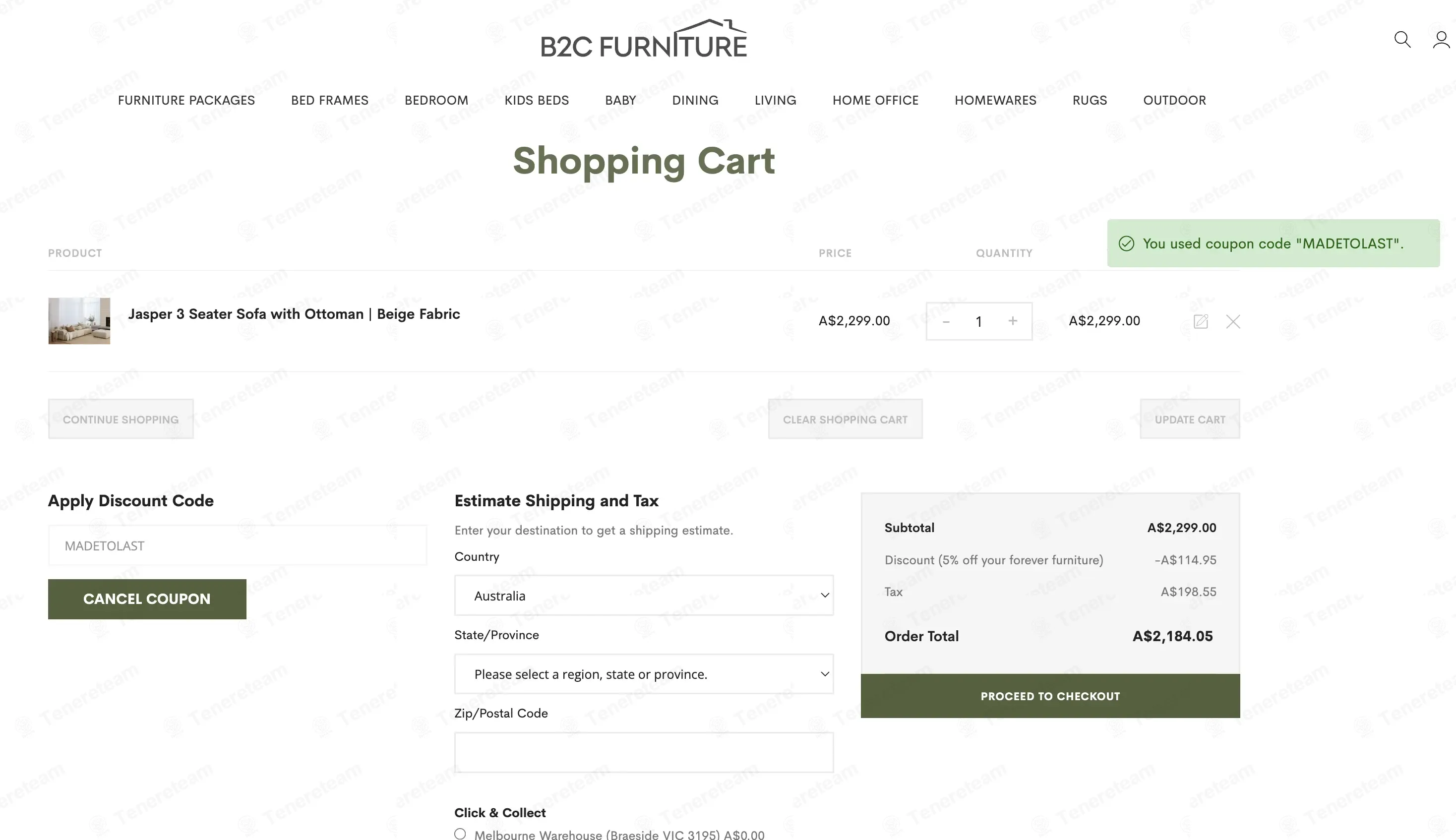Edit the Jasper sofa cart item

[x=1201, y=321]
